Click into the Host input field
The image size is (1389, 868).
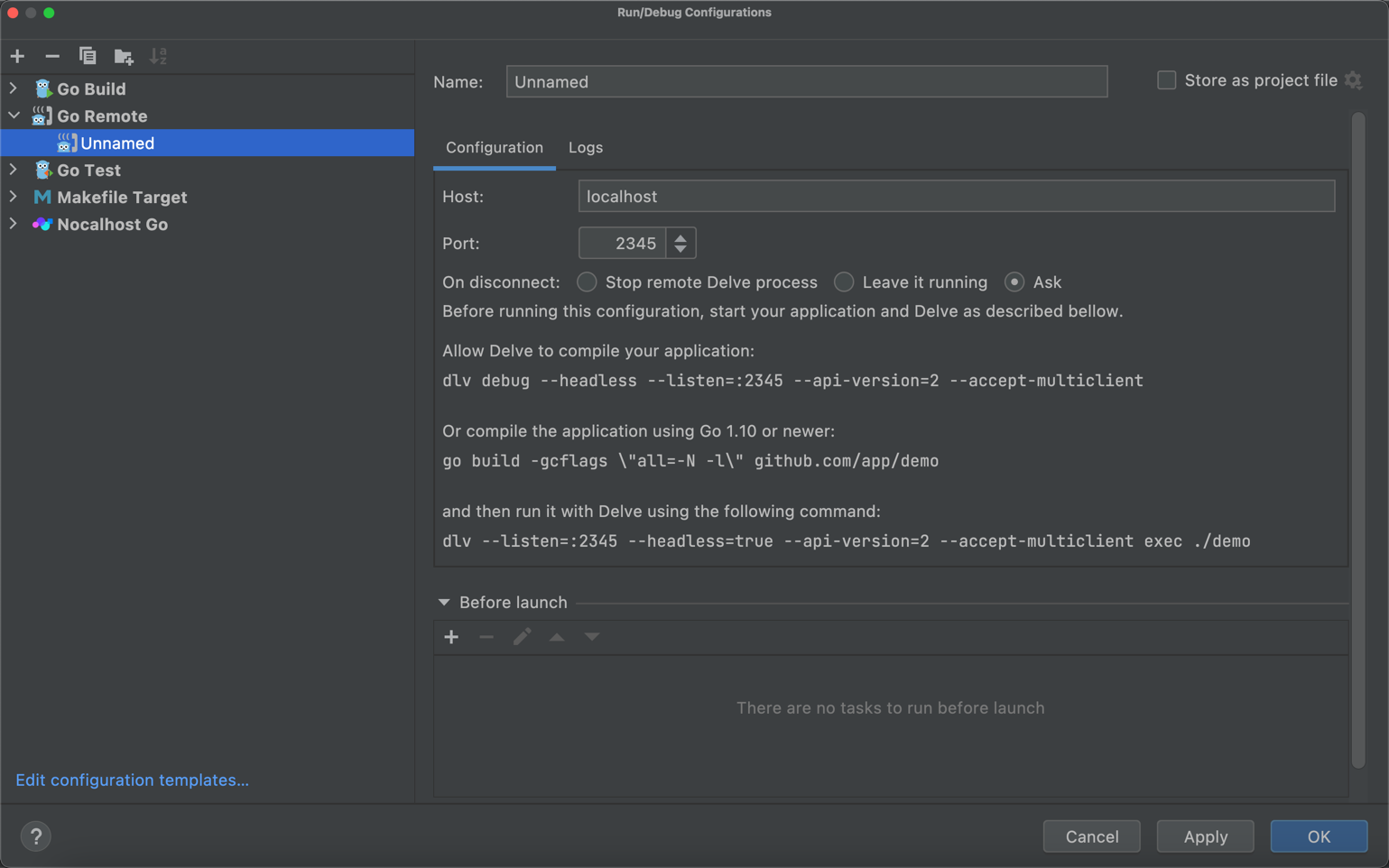pos(956,197)
